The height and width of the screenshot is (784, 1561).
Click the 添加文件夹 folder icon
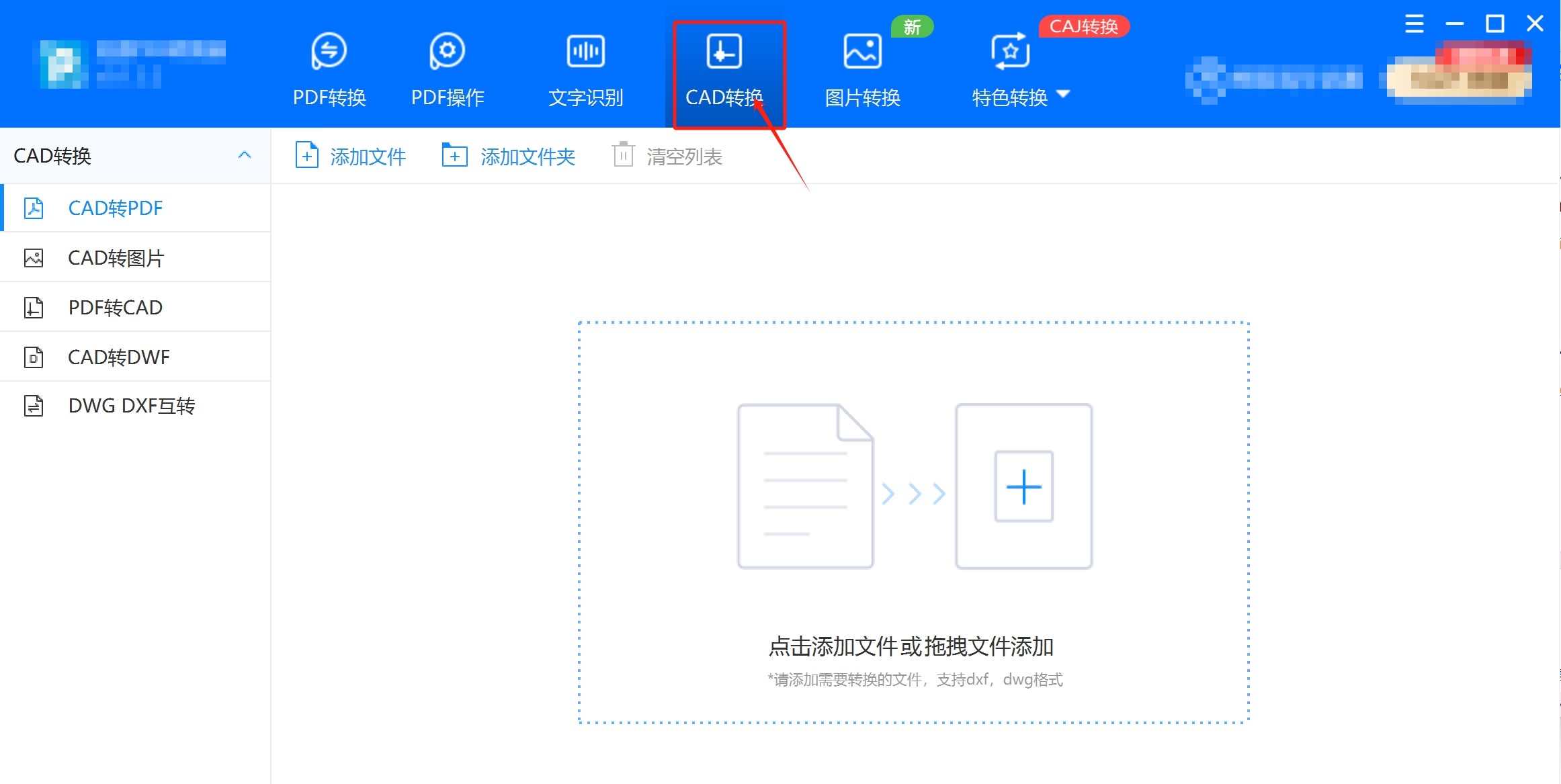455,156
